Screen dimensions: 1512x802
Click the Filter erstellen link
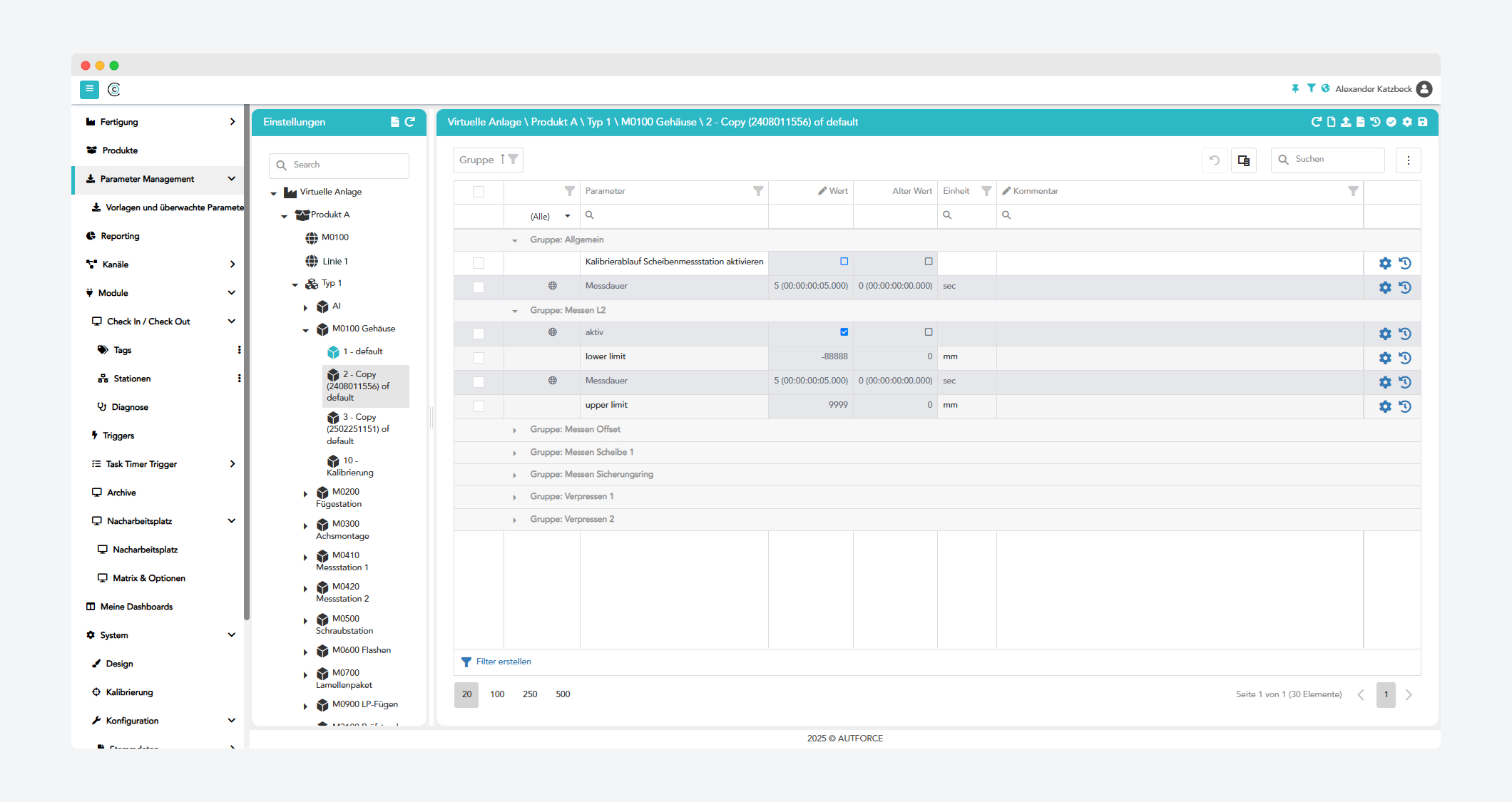point(504,662)
